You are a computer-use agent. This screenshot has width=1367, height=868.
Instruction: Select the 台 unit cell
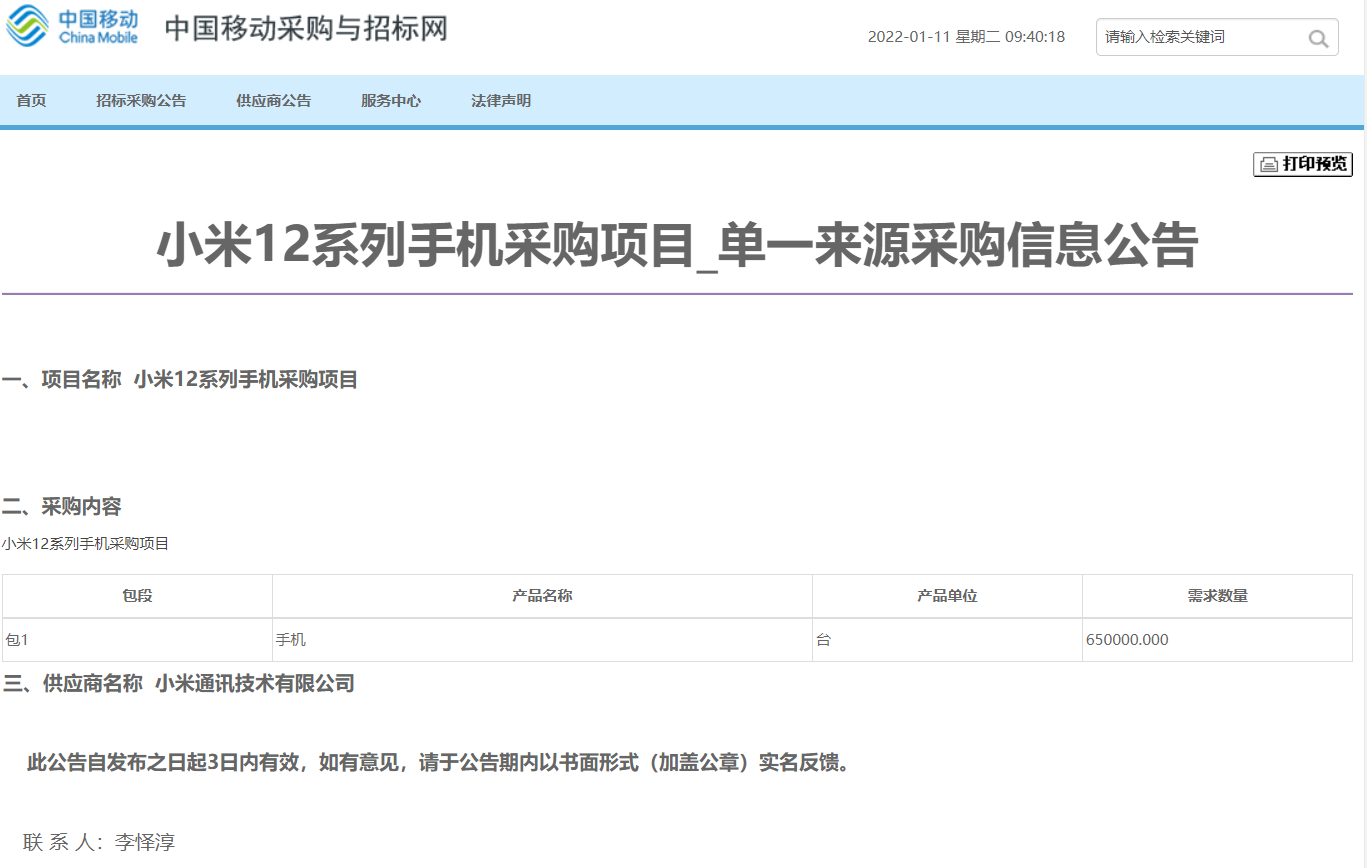point(947,640)
